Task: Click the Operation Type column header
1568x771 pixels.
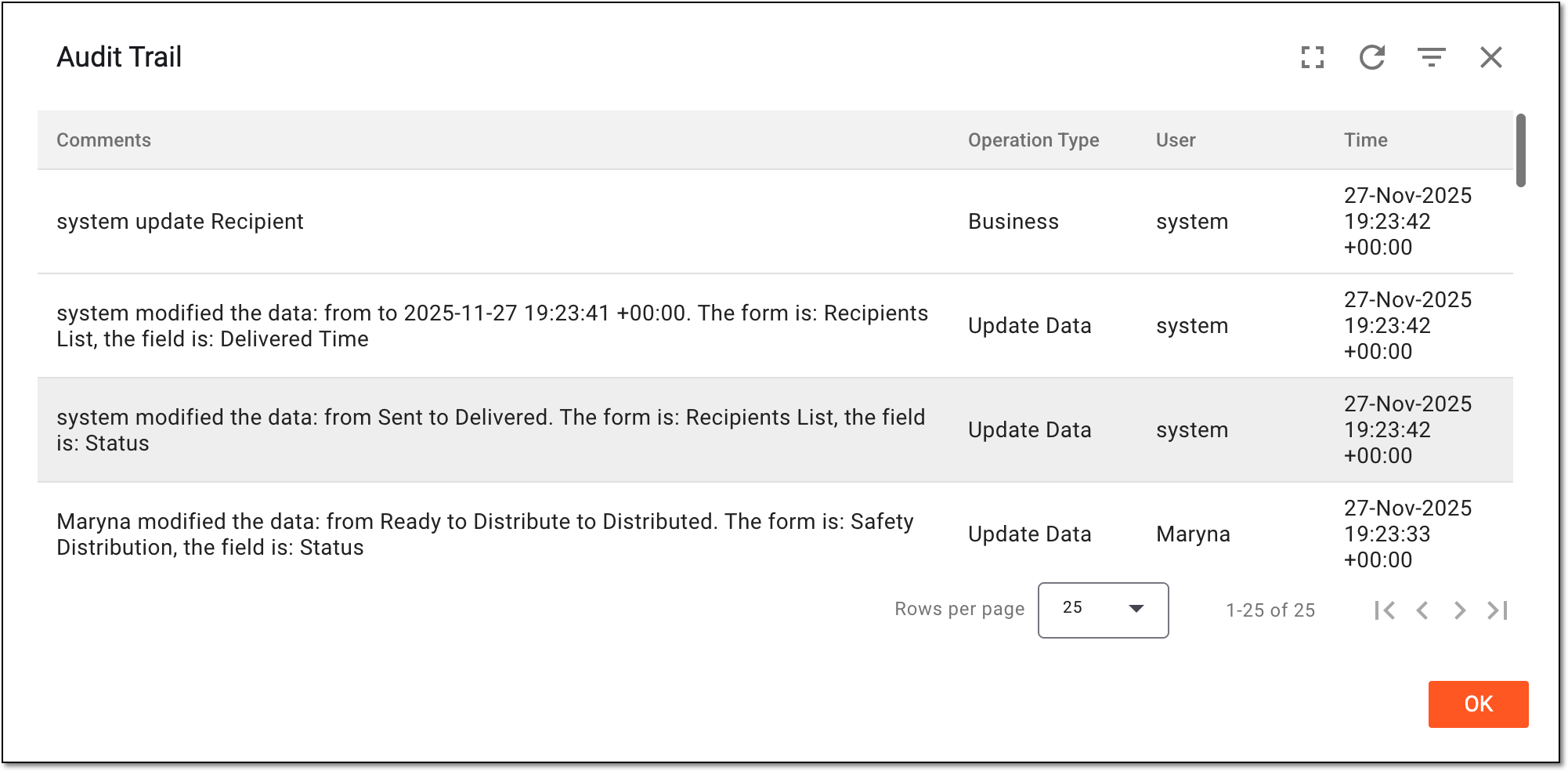Action: point(1033,140)
